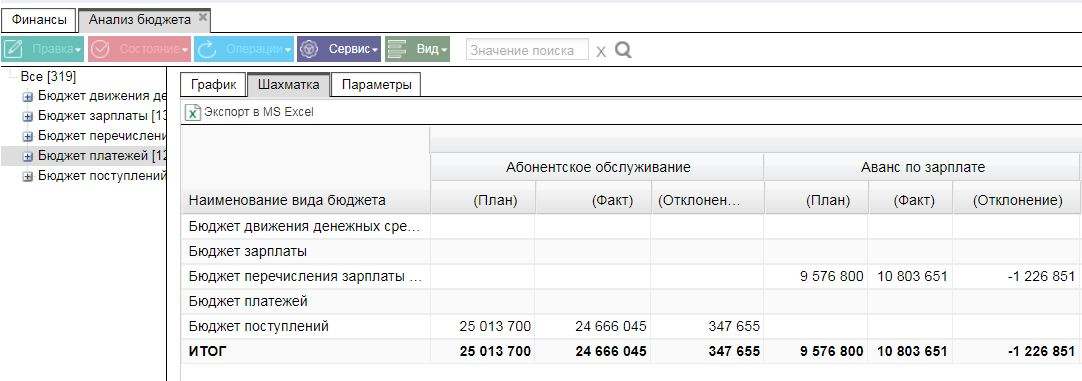The image size is (1082, 381).
Task: Expand Бюджет перечисления tree node
Action: (28, 136)
